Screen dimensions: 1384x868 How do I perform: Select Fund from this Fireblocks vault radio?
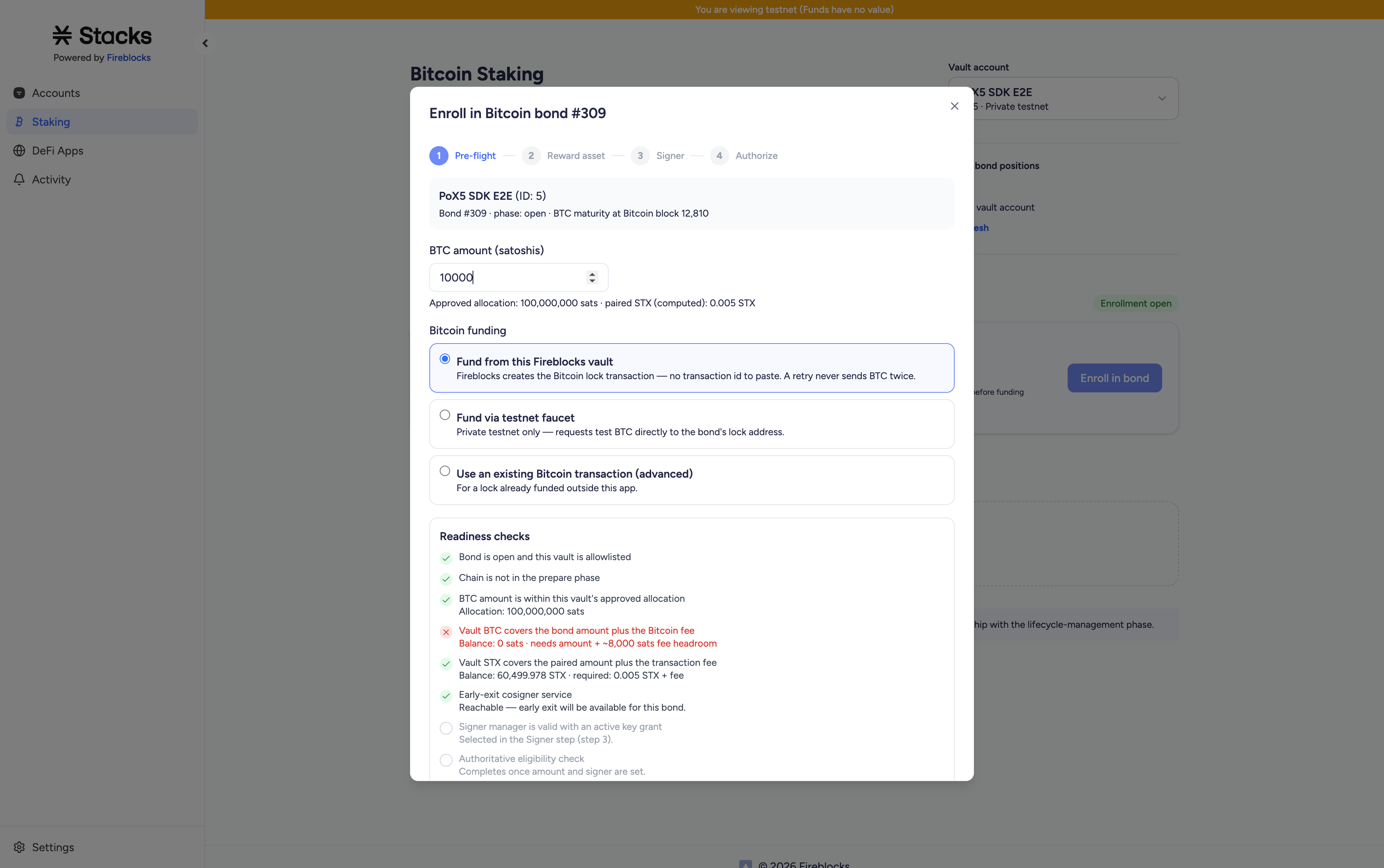click(x=445, y=359)
